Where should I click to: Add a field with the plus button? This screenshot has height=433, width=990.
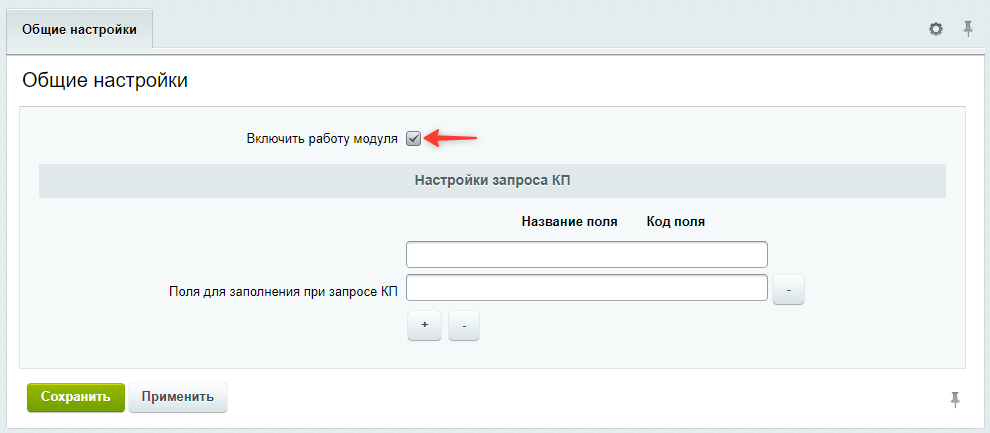424,325
